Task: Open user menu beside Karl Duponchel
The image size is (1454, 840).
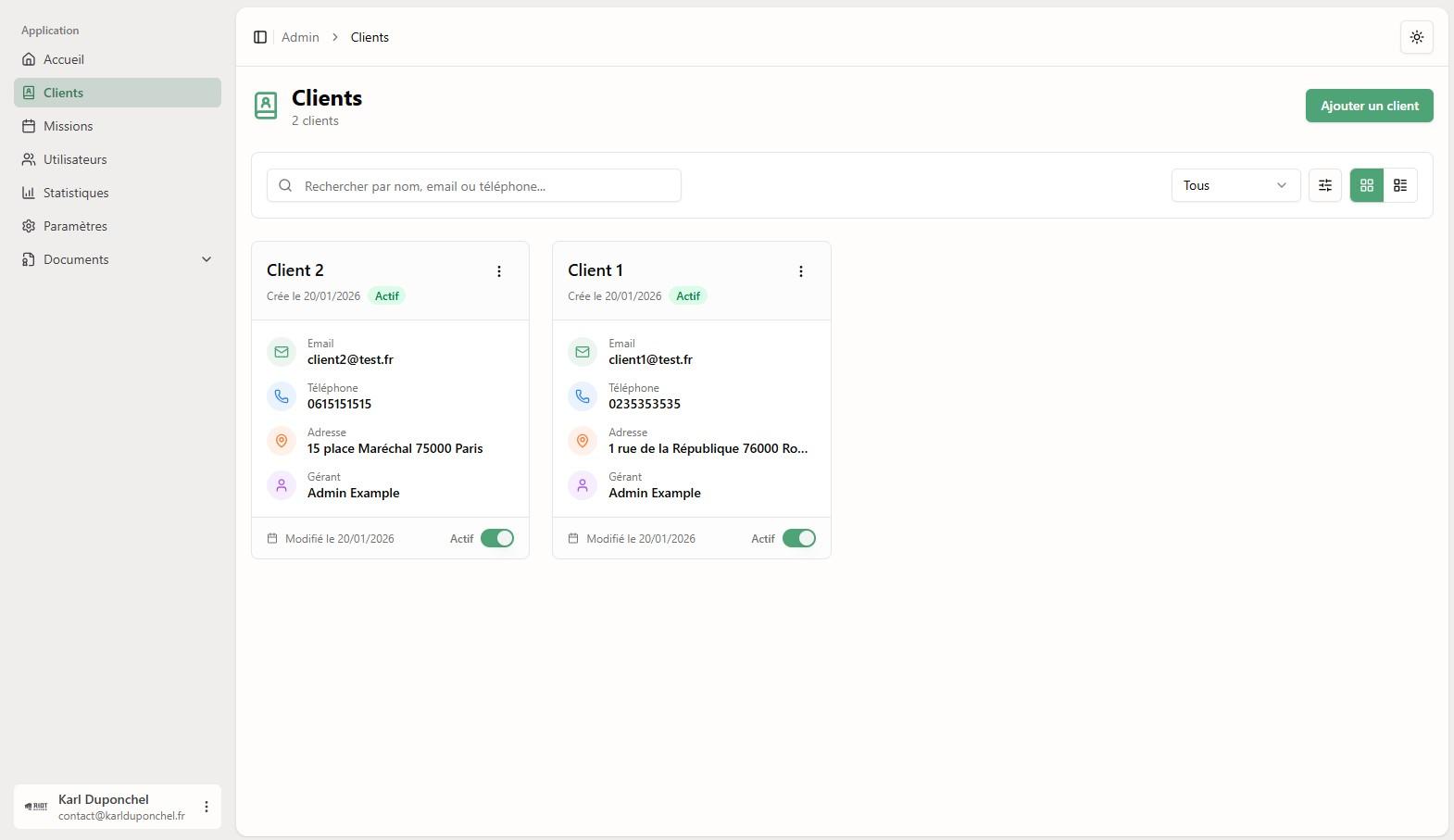Action: [207, 807]
